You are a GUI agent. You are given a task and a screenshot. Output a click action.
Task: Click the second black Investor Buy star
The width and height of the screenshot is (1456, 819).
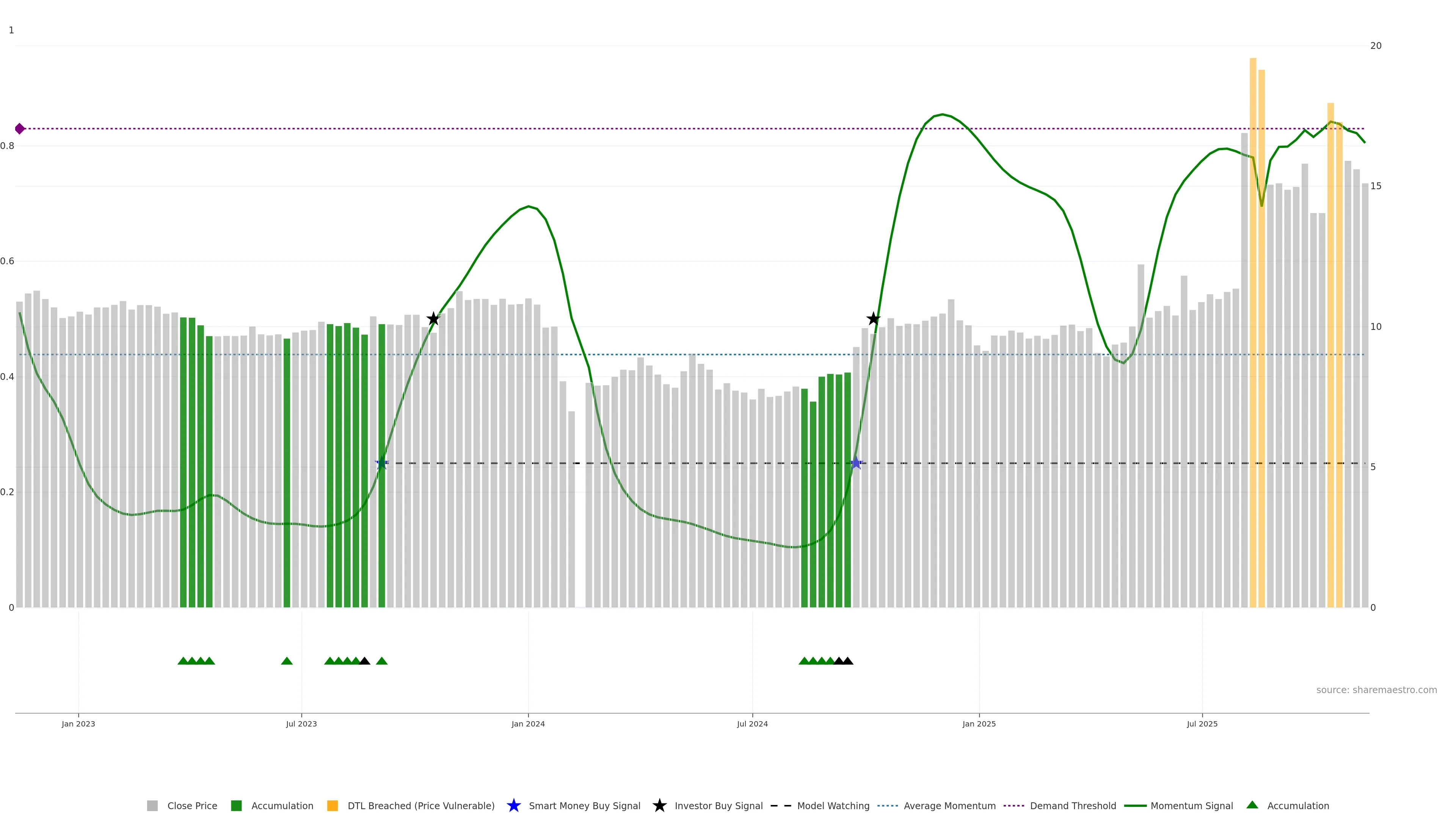(873, 319)
